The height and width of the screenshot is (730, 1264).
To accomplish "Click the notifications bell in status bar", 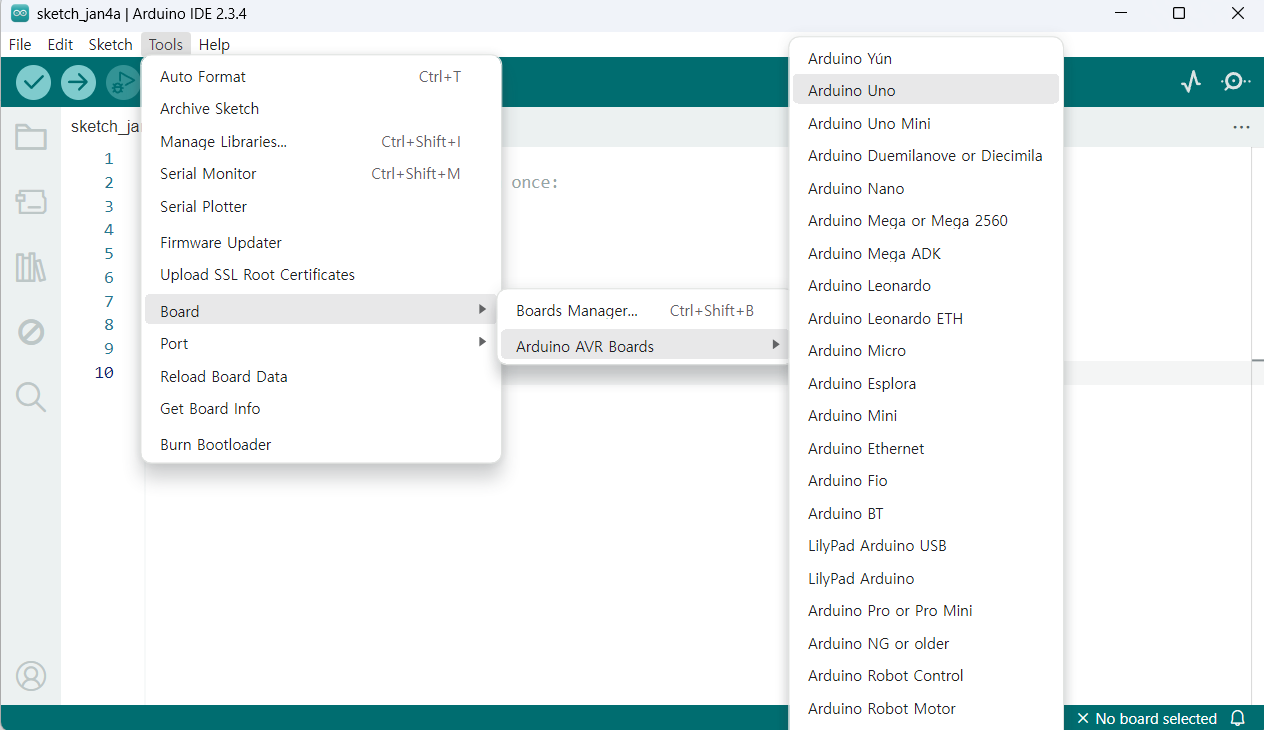I will coord(1238,718).
